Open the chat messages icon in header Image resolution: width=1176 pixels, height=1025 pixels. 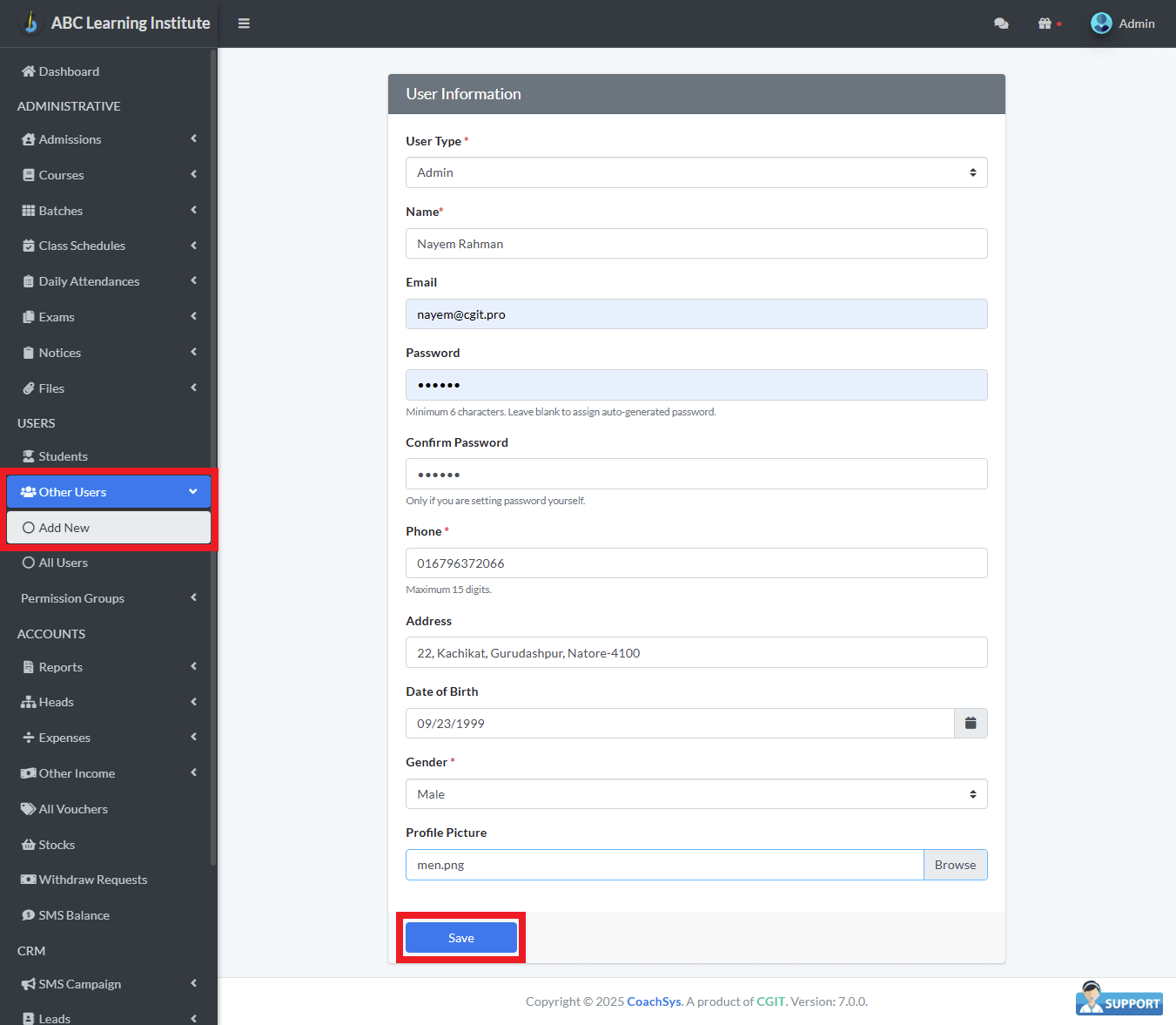point(1001,24)
